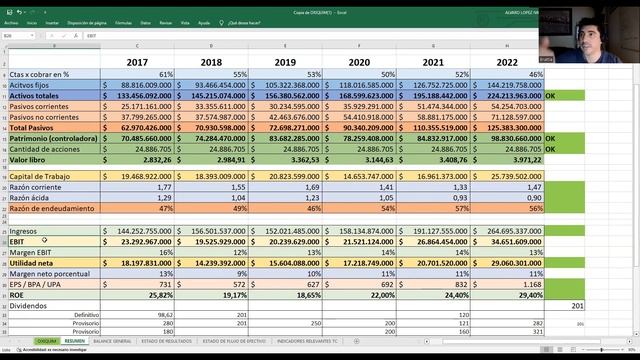The height and width of the screenshot is (360, 640).
Task: Switch to Page Break Preview icon
Action: (573, 350)
